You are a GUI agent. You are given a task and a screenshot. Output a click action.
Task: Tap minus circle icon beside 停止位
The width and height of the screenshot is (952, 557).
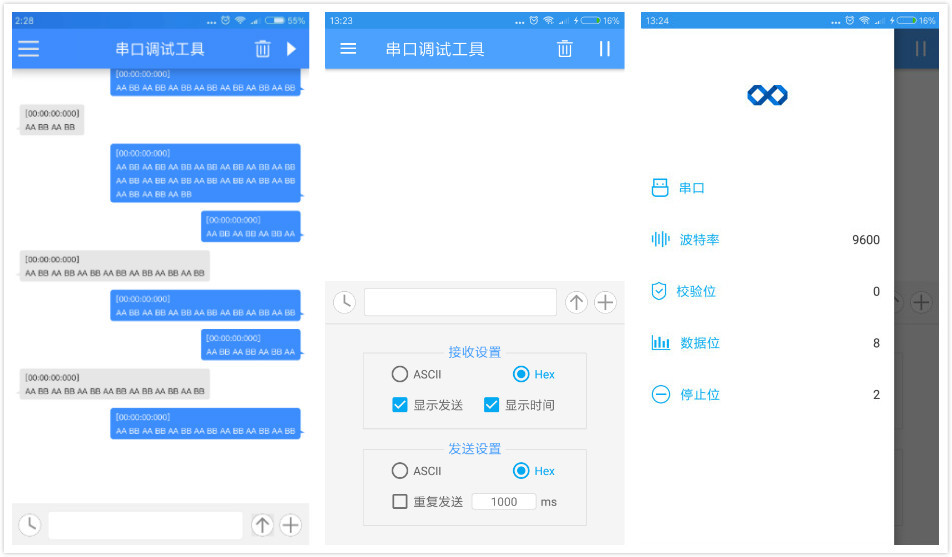coord(661,394)
